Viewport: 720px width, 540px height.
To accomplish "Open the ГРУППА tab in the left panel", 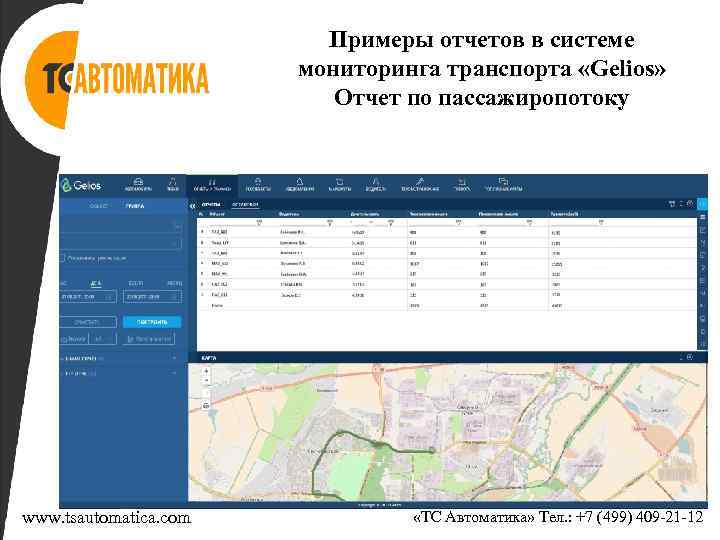I will click(x=135, y=206).
